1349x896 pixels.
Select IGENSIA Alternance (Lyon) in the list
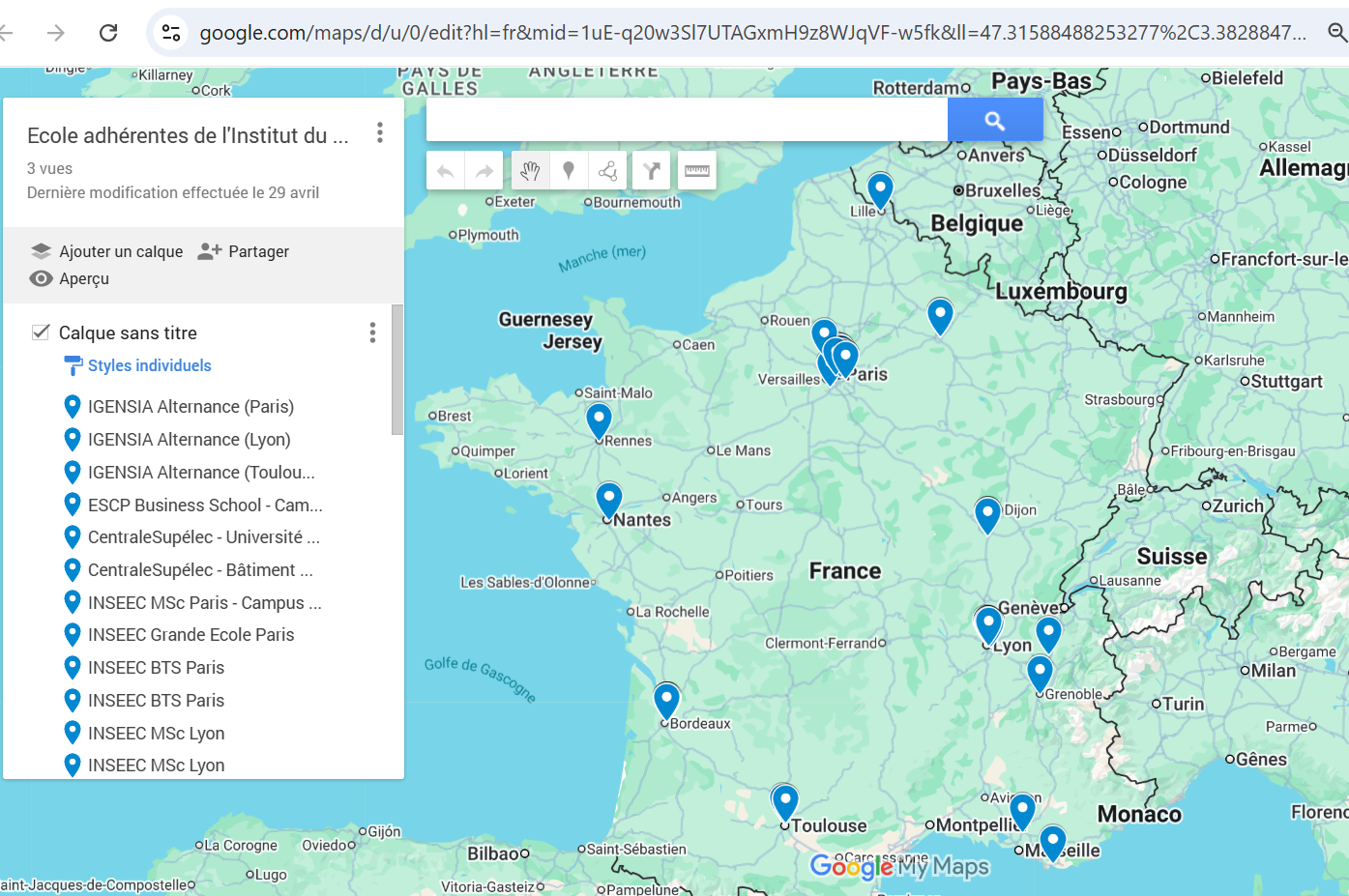189,440
